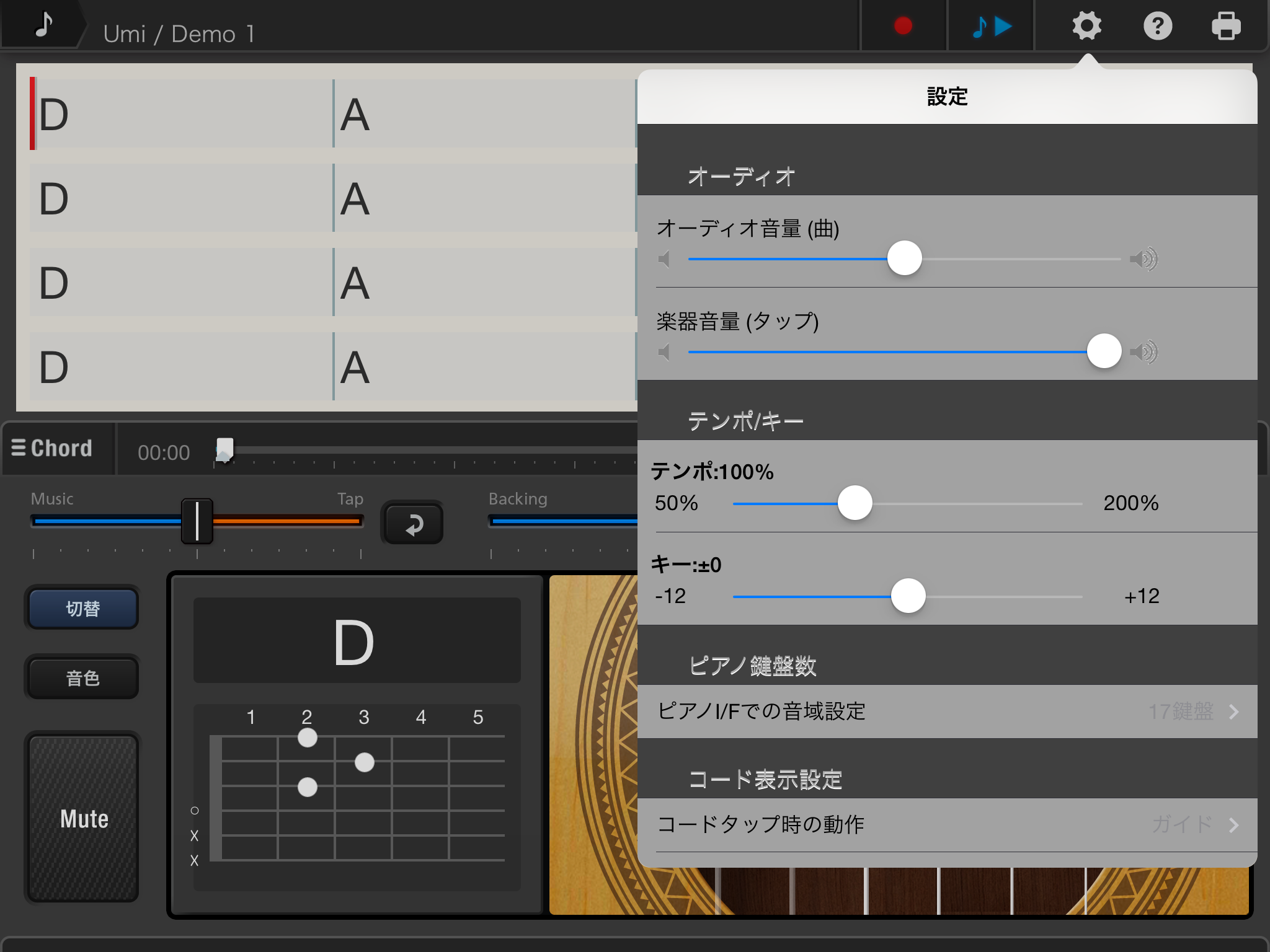This screenshot has height=952, width=1270.
Task: Open the Chord menu button
Action: click(53, 448)
